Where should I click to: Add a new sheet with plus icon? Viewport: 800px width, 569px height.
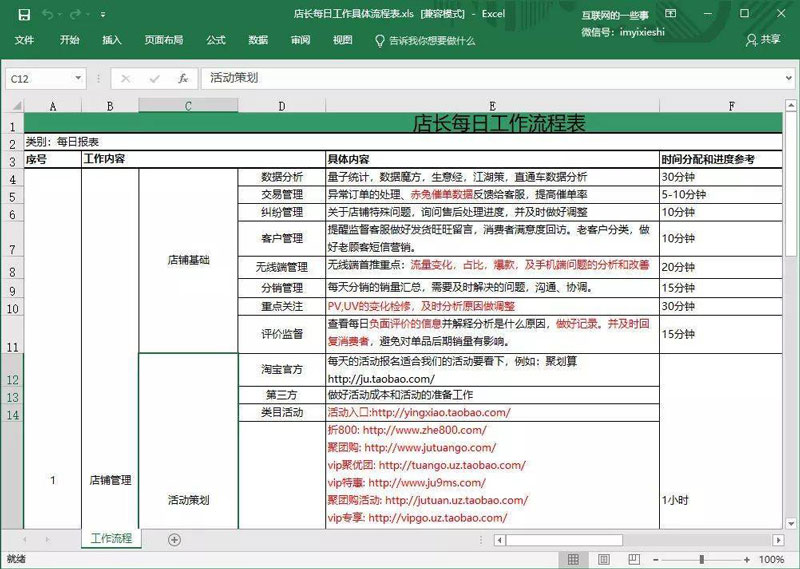point(174,539)
